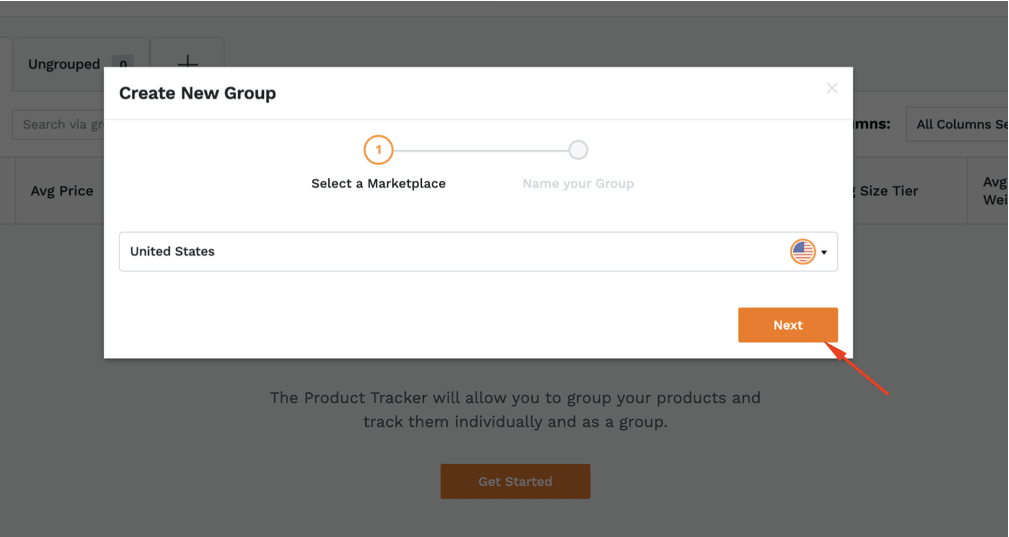1009x537 pixels.
Task: Click the plus icon tab to add group
Action: tap(187, 63)
